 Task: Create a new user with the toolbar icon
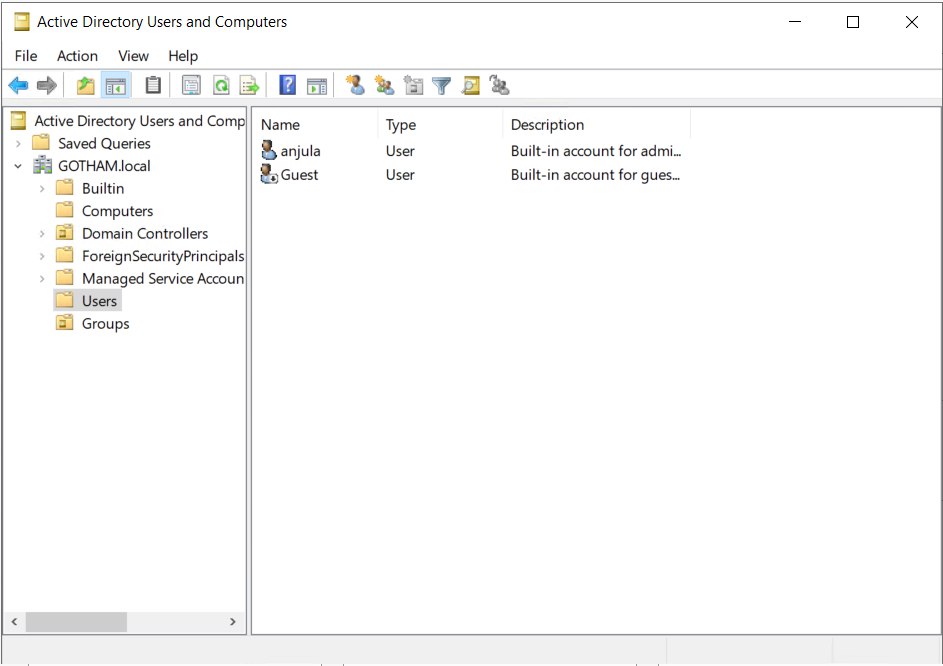[355, 86]
